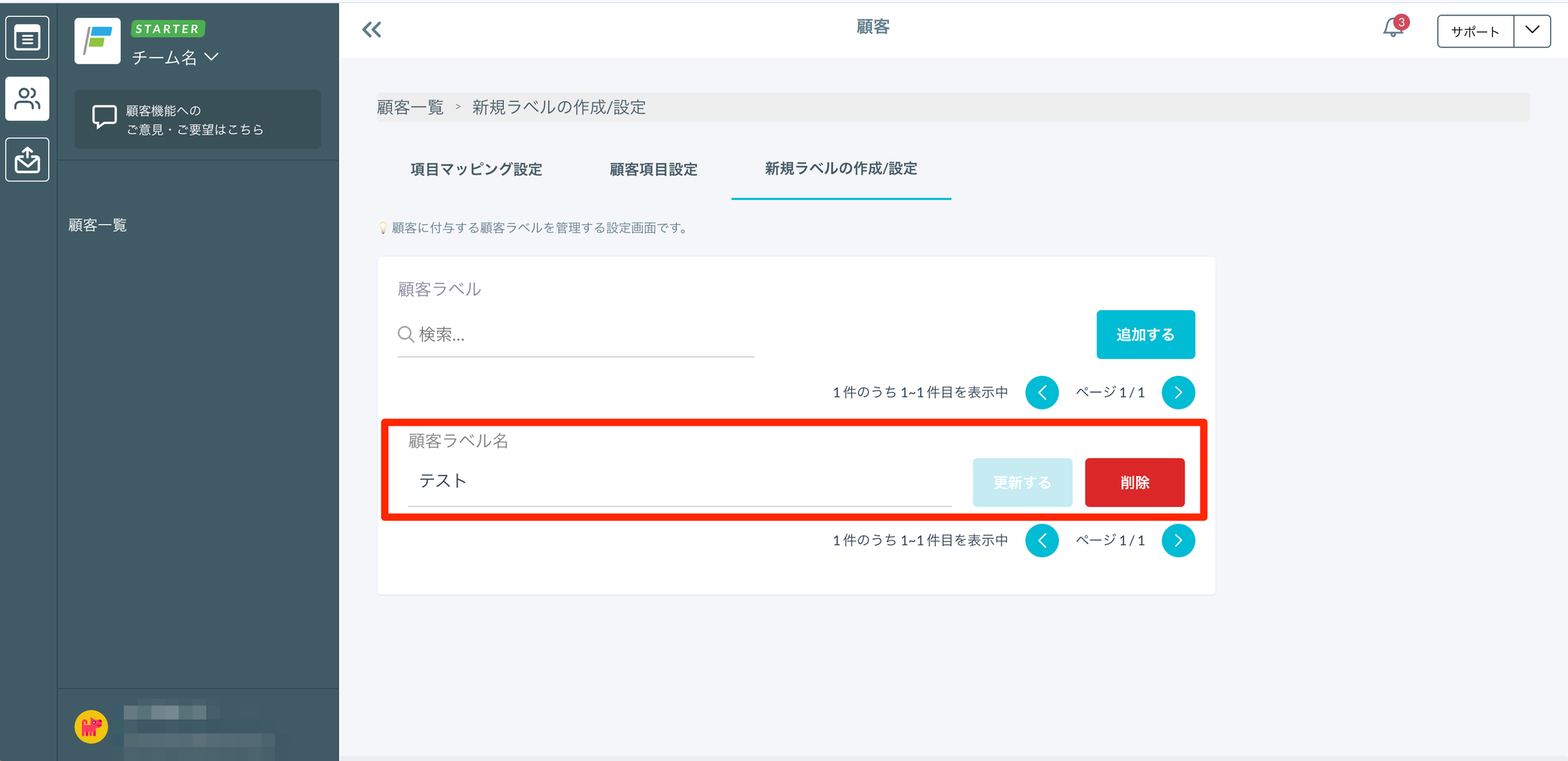
Task: Click the 更新する button
Action: (1022, 482)
